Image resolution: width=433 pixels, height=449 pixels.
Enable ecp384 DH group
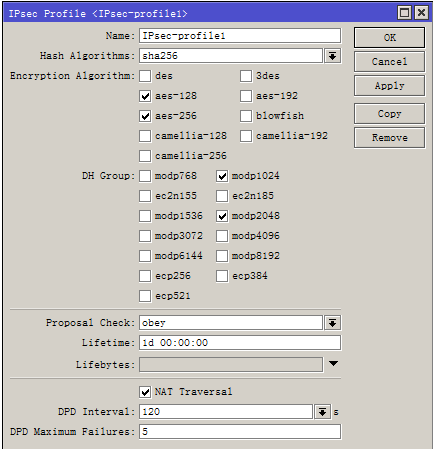[x=222, y=276]
